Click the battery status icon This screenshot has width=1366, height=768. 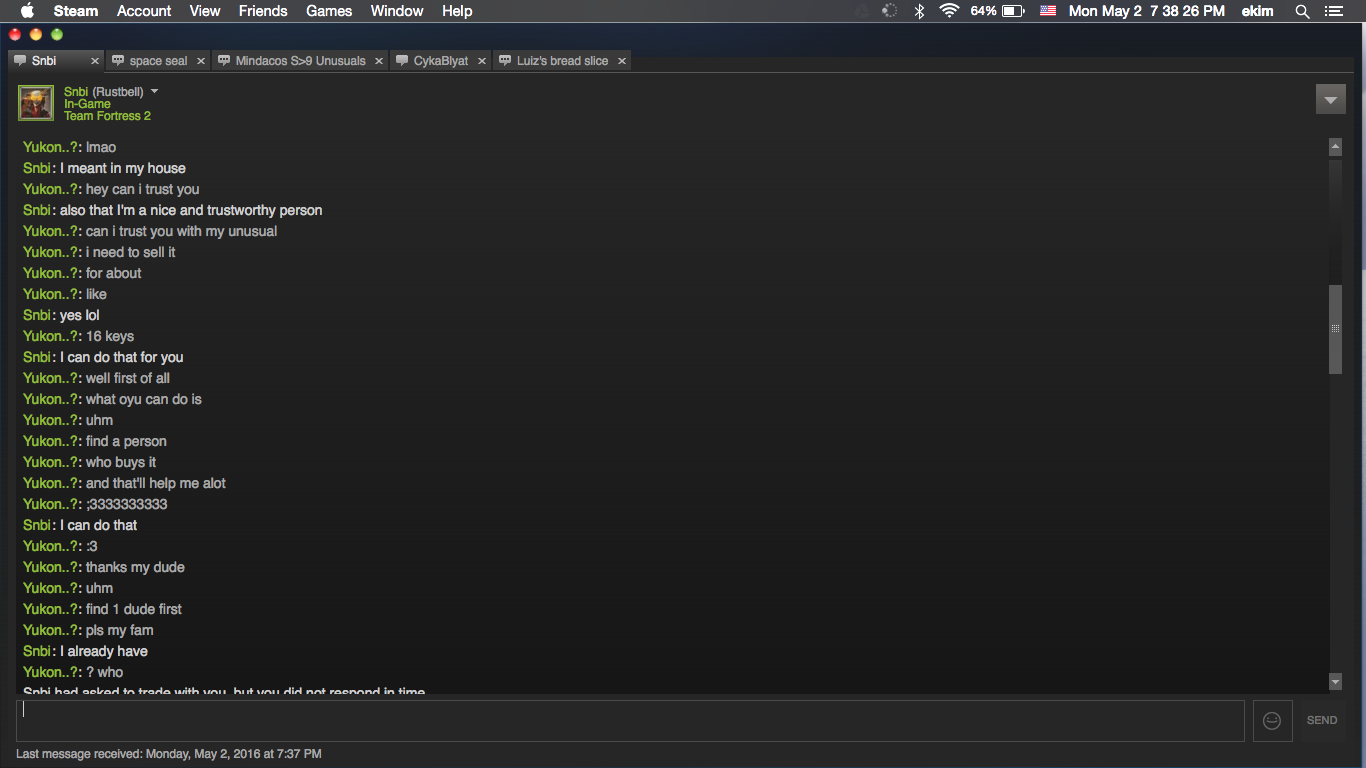(1013, 11)
